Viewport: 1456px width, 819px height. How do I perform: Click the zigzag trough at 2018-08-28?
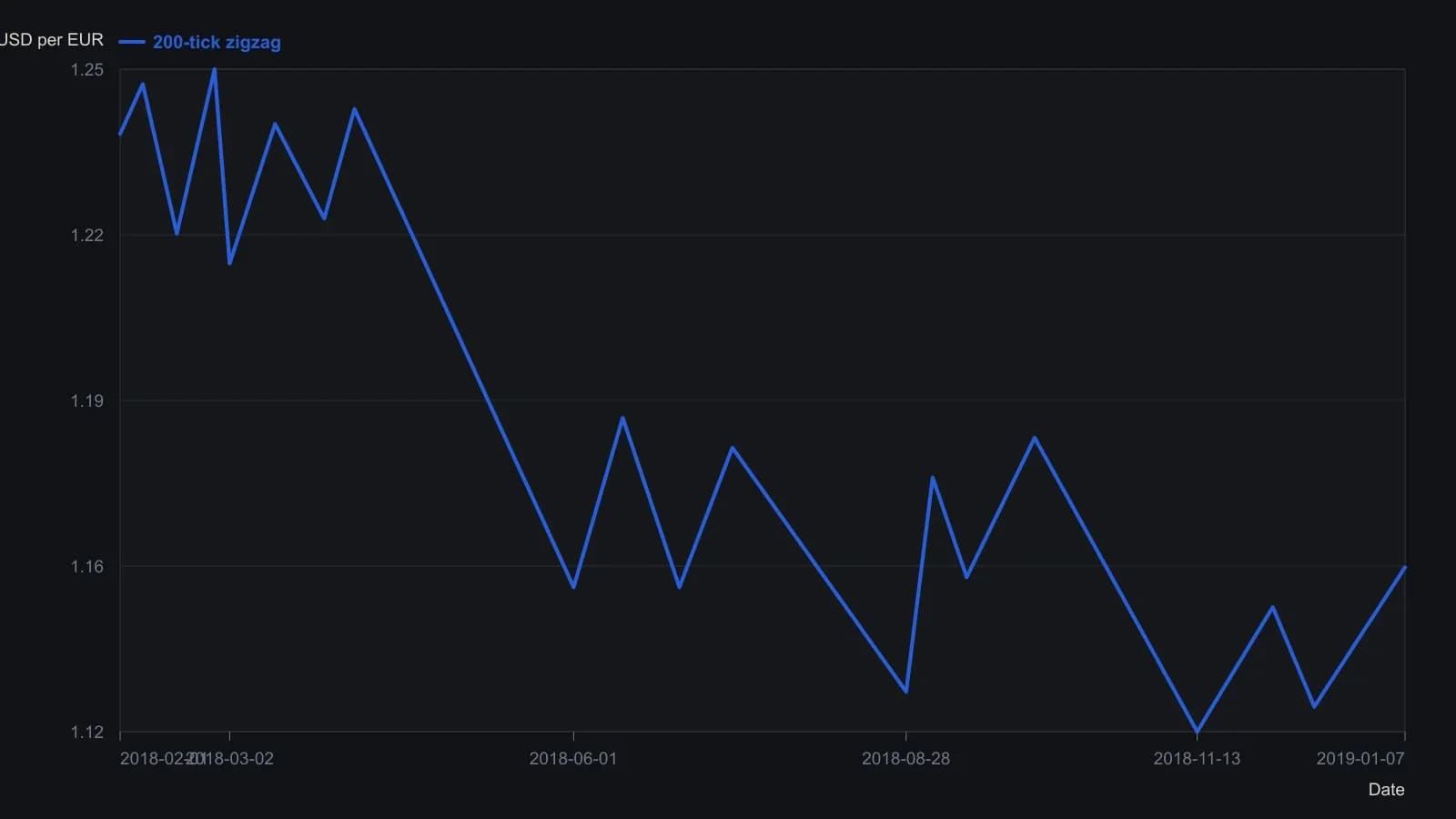pos(905,692)
